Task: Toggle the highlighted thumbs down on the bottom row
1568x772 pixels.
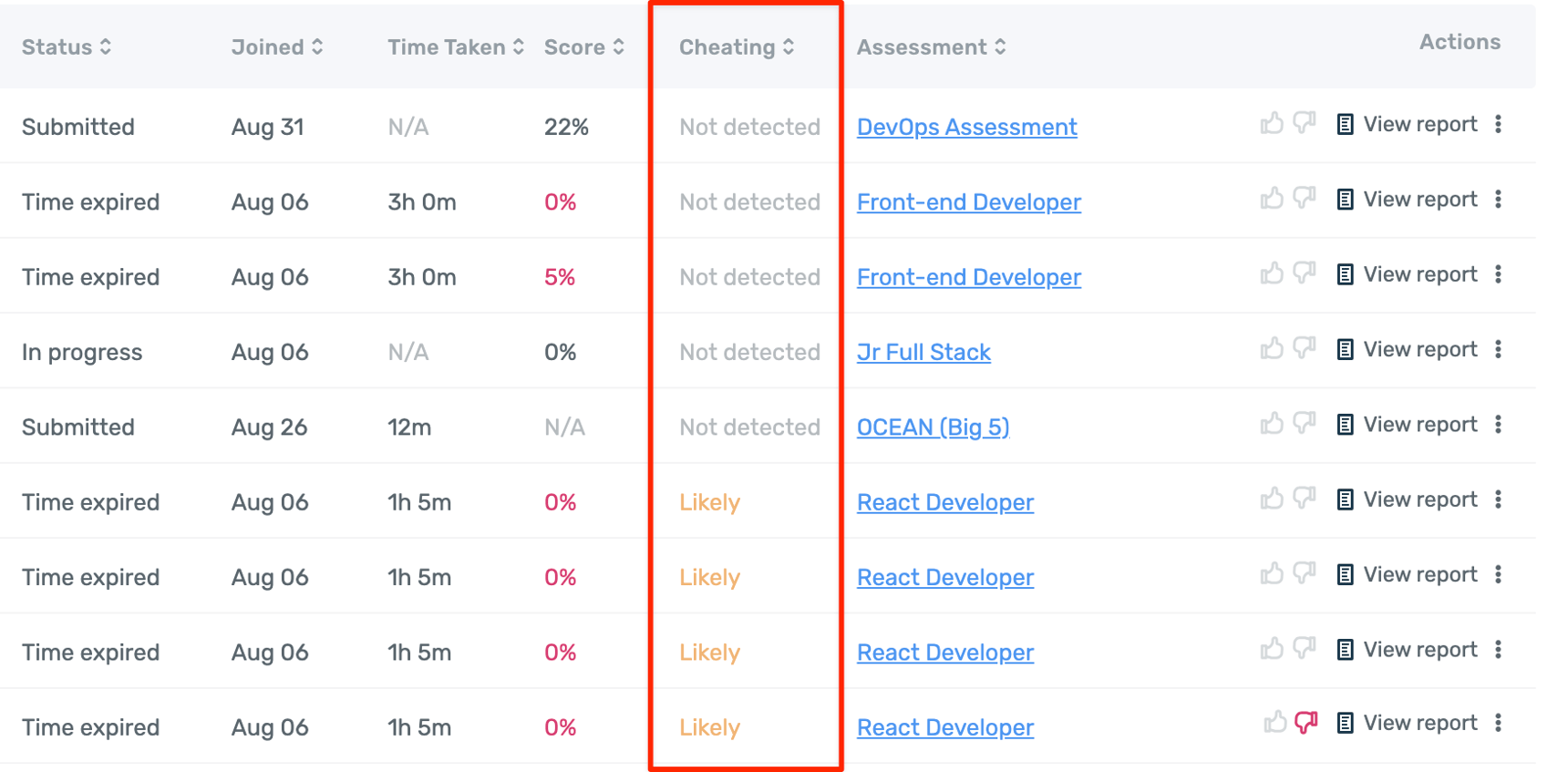Action: [x=1305, y=722]
